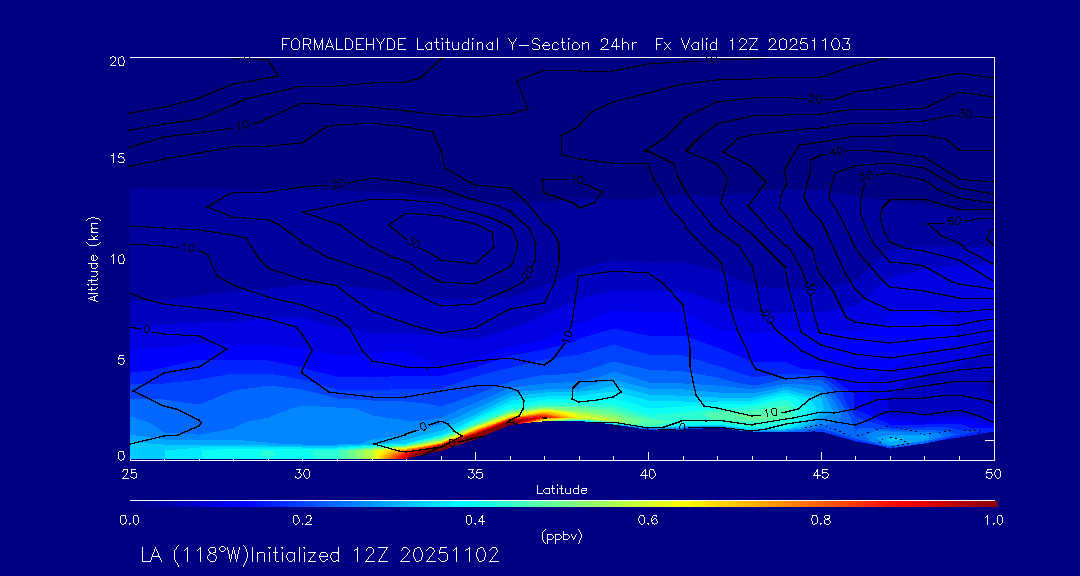Click the colorbar's 0.6 tick label
The width and height of the screenshot is (1080, 576).
648,520
